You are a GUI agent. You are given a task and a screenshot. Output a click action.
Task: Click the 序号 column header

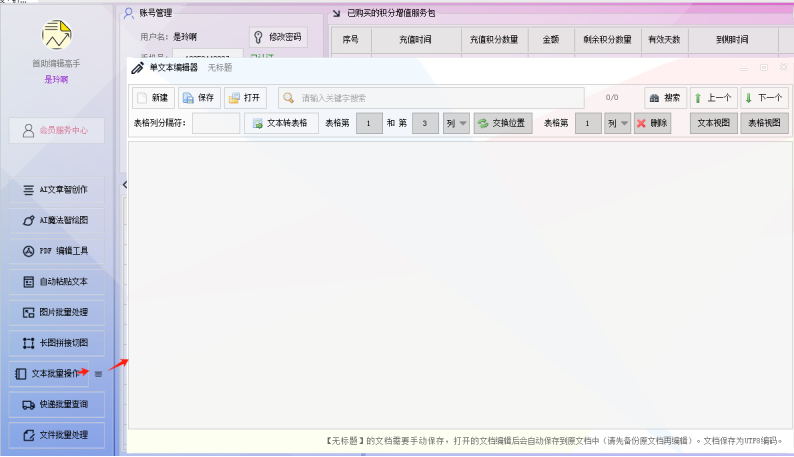(x=351, y=40)
